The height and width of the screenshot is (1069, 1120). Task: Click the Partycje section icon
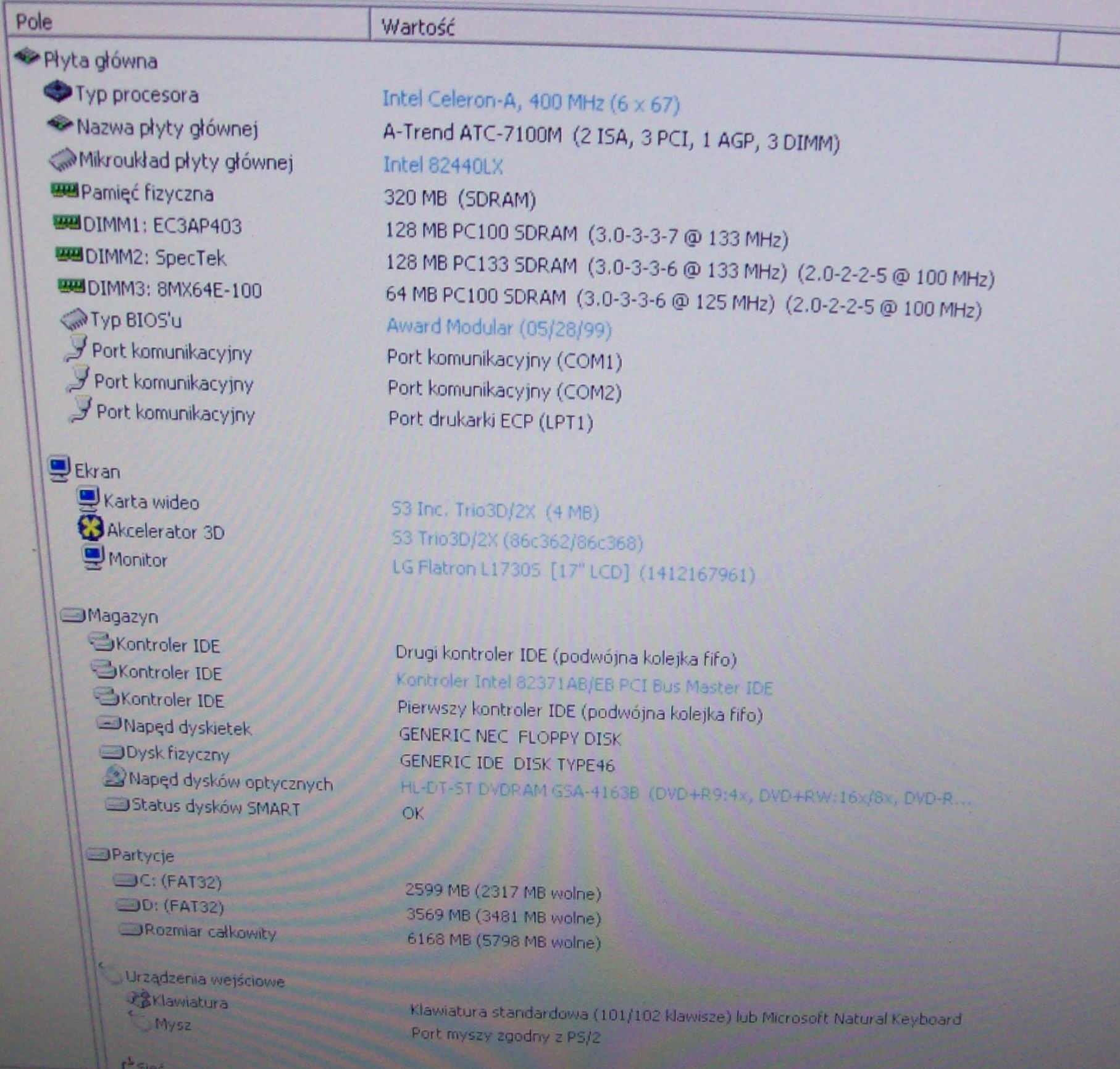[98, 855]
